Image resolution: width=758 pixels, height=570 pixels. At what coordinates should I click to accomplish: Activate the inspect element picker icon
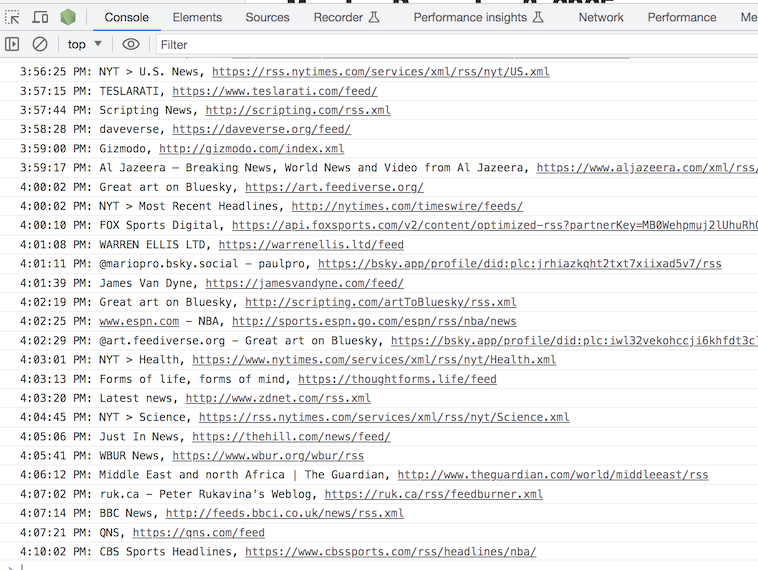[13, 17]
